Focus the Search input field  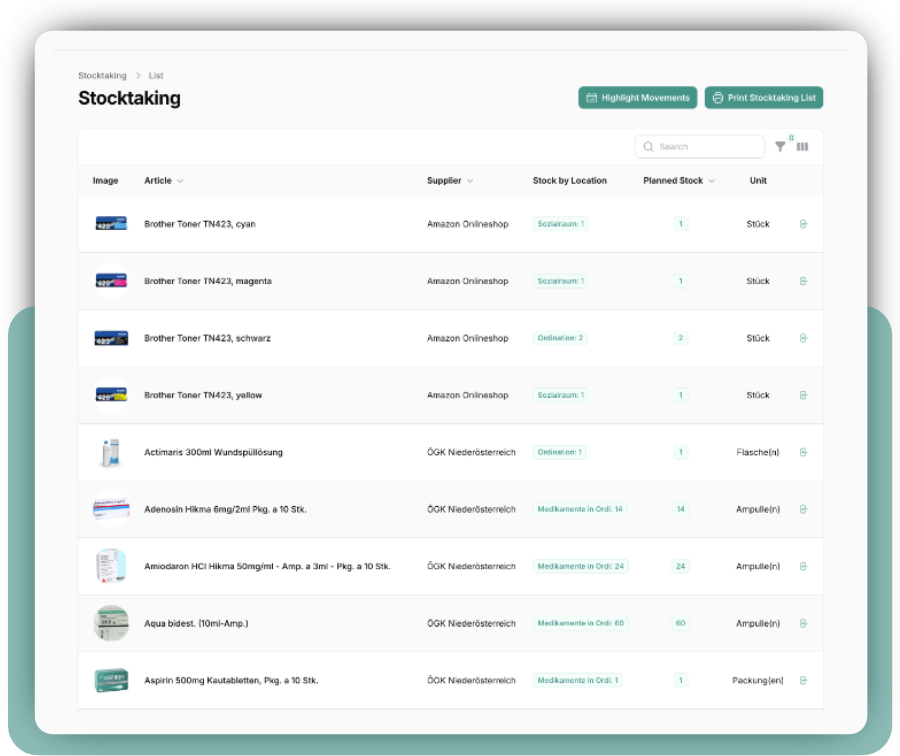tap(707, 147)
